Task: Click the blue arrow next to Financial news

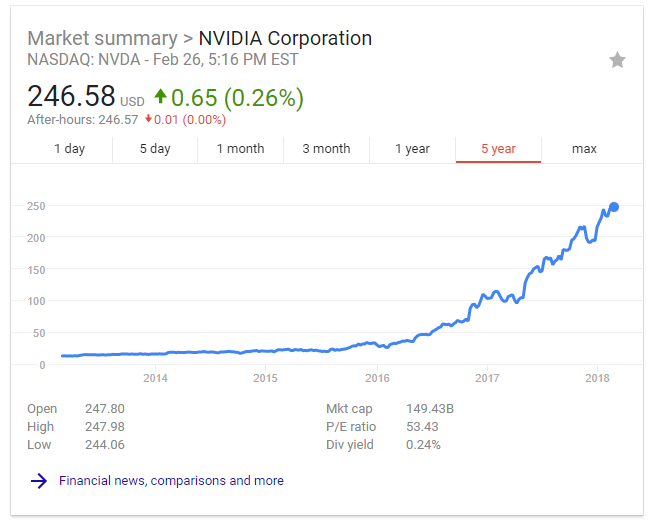Action: (x=39, y=480)
